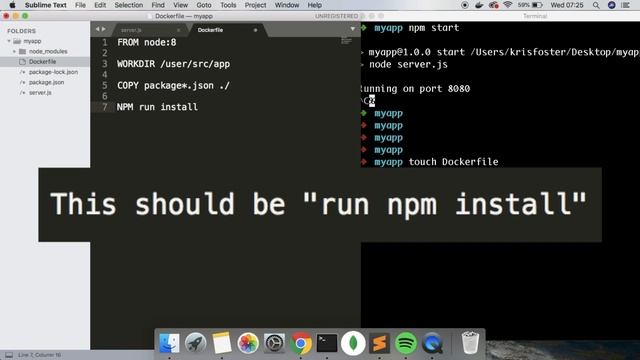This screenshot has width=640, height=360.
Task: Toggle side bar icon in status bar
Action: pyautogui.click(x=9, y=355)
